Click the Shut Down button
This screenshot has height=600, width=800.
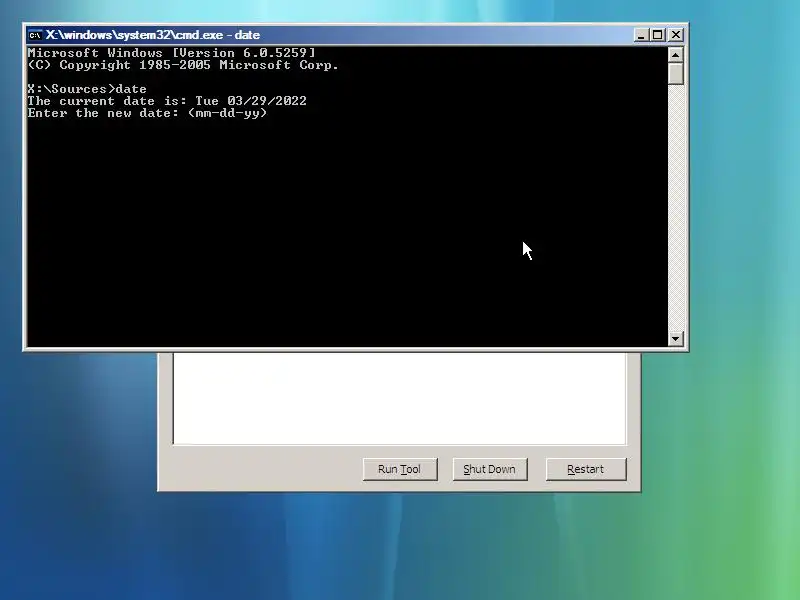490,469
